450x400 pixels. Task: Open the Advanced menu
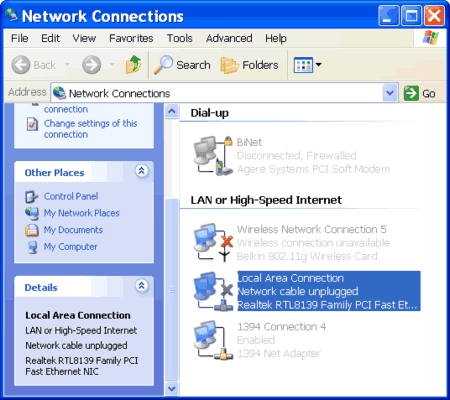pos(229,38)
